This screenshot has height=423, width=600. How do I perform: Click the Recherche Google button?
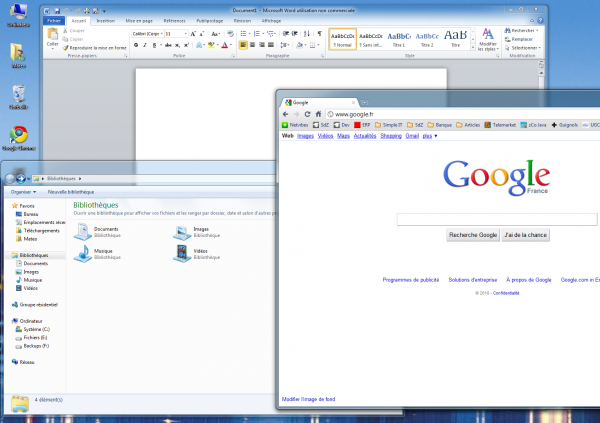coord(473,235)
